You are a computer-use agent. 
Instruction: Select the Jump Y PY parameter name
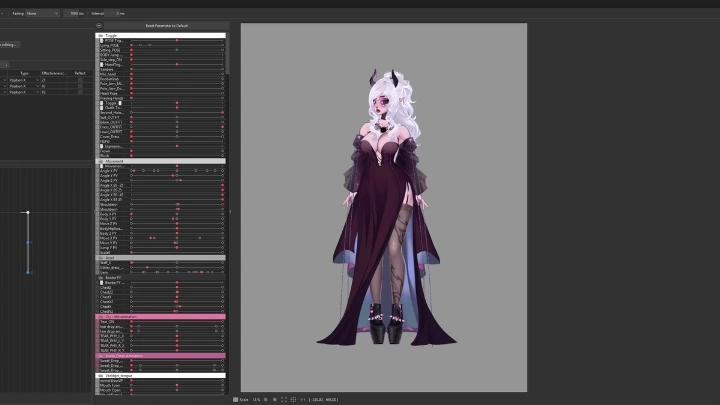tap(109, 248)
